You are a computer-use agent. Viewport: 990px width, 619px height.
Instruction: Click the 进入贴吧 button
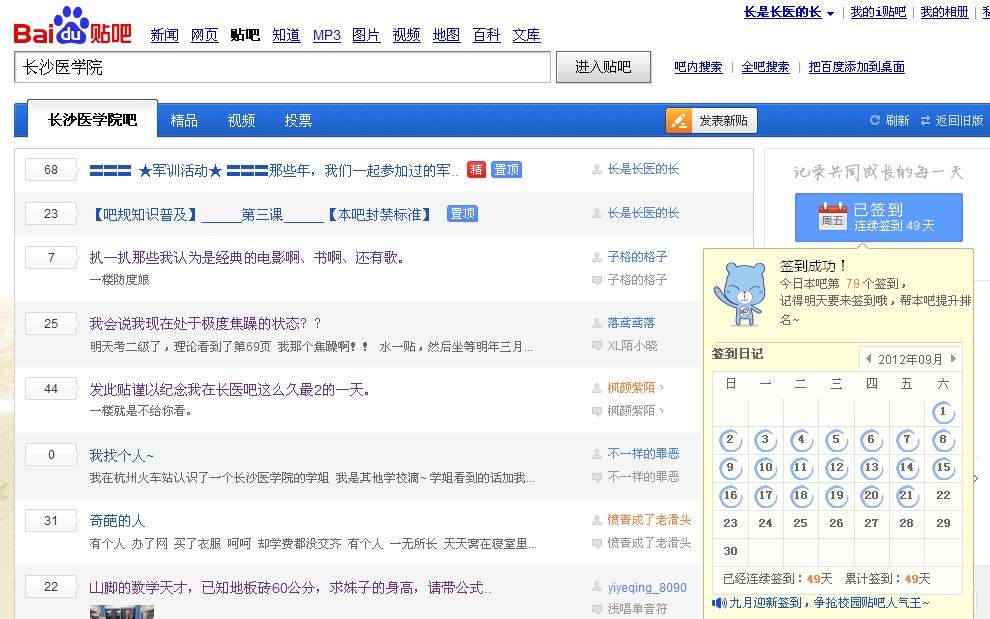[603, 67]
